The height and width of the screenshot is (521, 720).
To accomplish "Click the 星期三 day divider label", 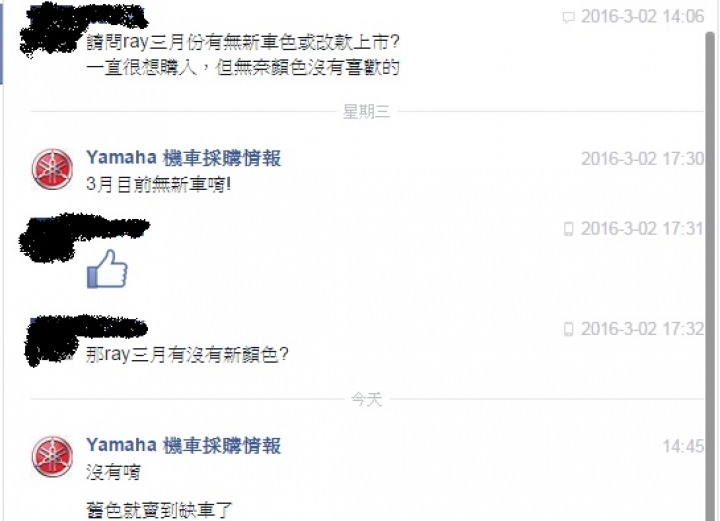I will 366,112.
